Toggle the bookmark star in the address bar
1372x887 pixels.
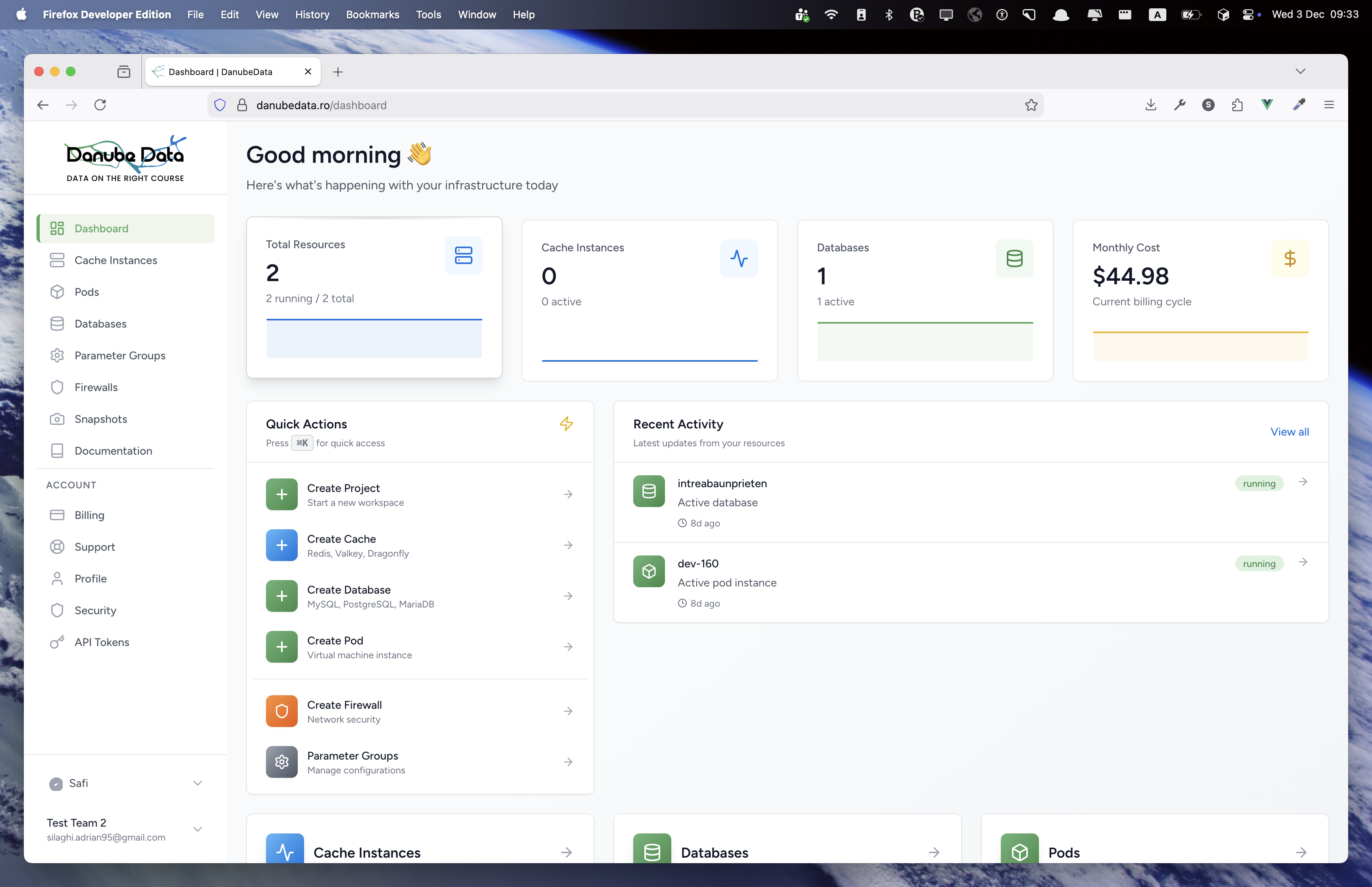[x=1031, y=105]
